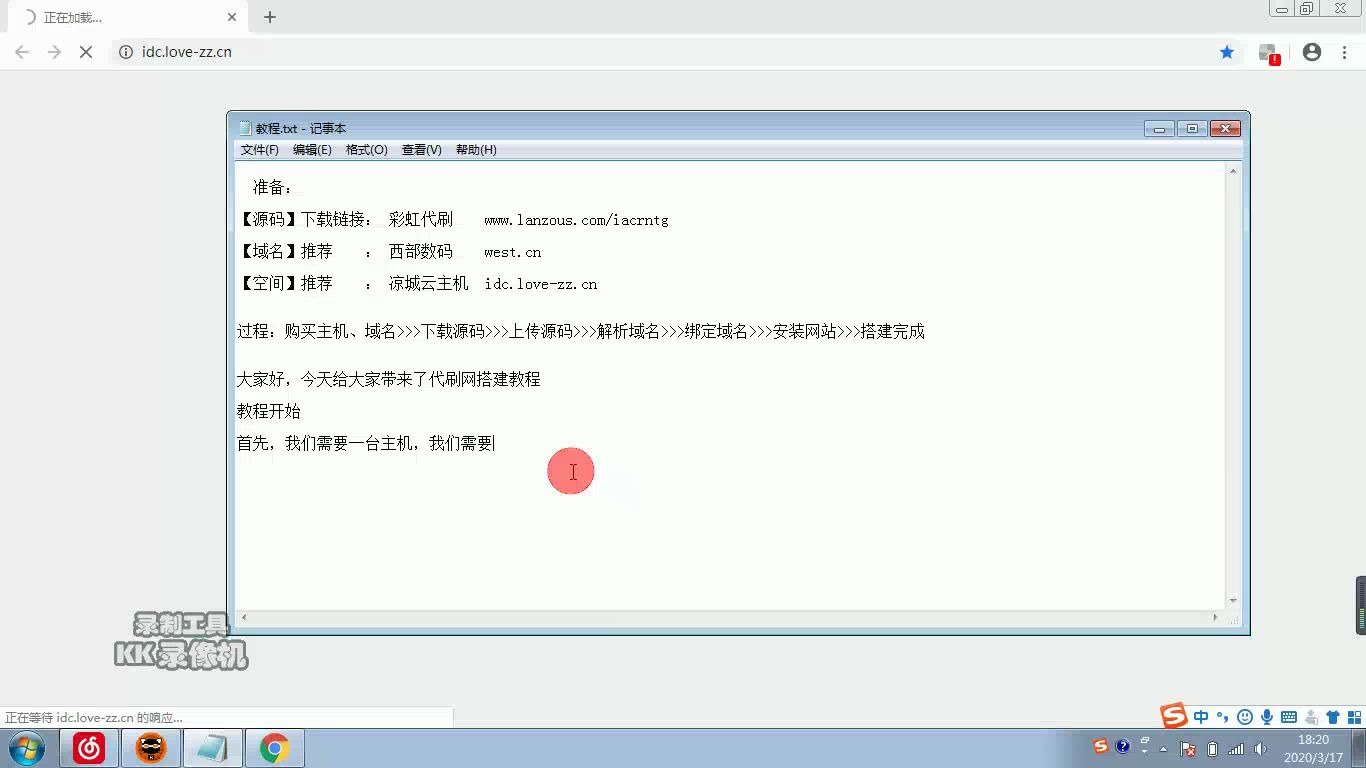Open a new Chrome tab

click(x=270, y=17)
